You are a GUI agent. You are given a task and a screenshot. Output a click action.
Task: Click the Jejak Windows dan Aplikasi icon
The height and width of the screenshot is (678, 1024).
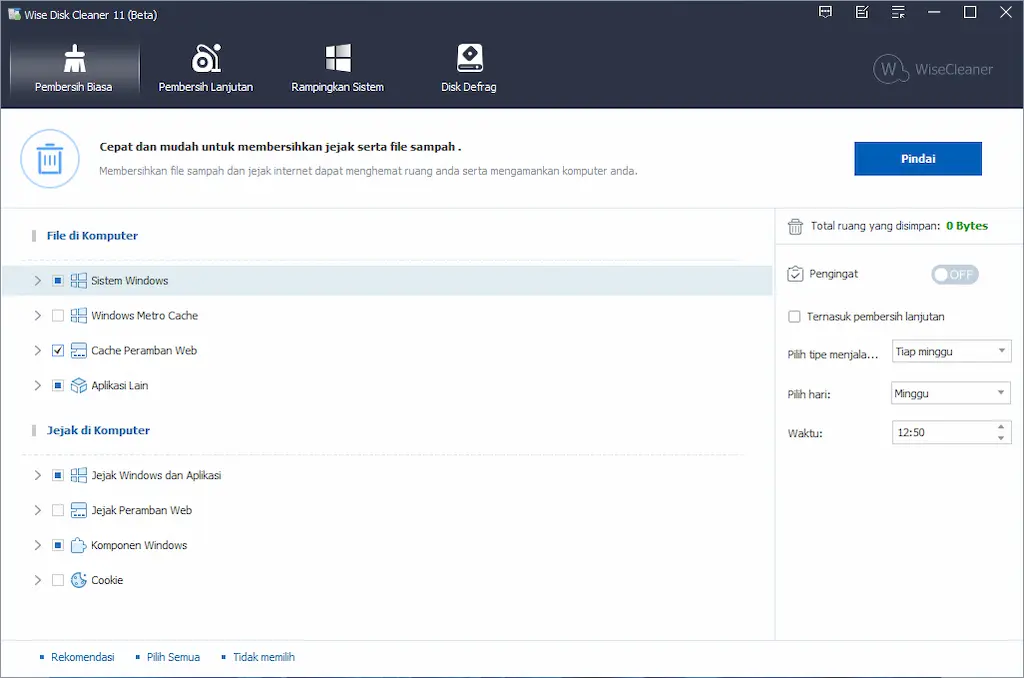coord(78,476)
